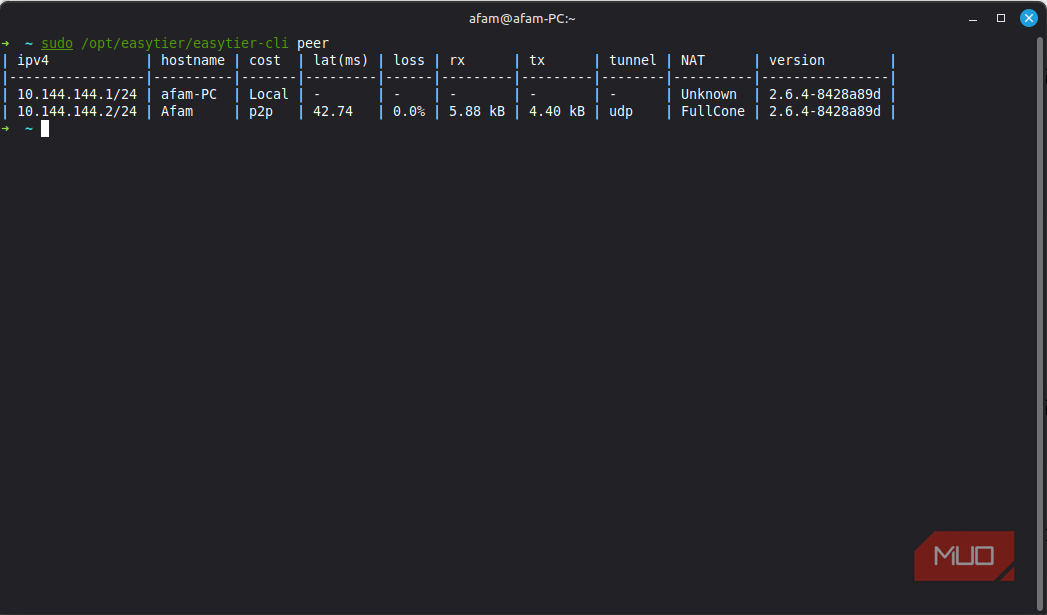This screenshot has width=1047, height=615.
Task: Click the peer argument in command
Action: (312, 43)
